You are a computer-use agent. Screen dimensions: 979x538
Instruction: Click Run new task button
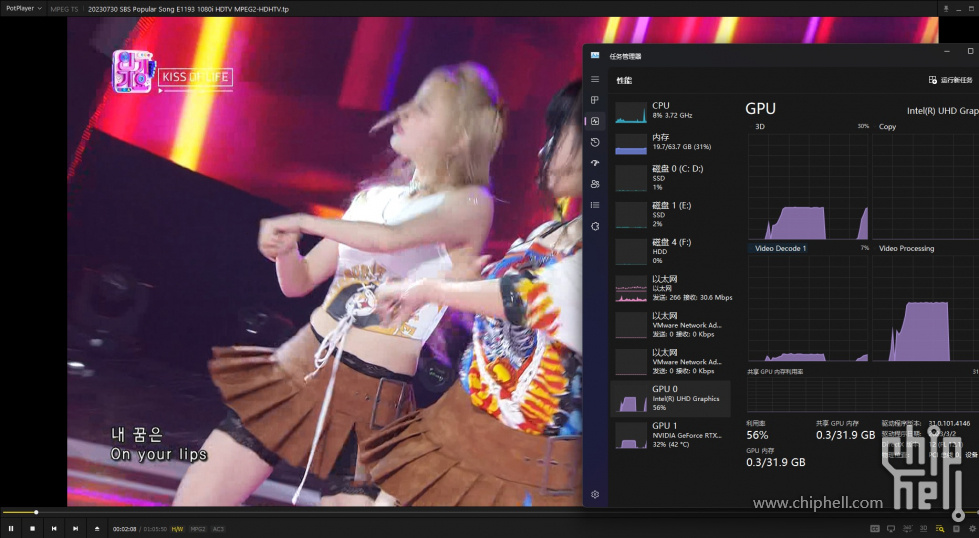(950, 80)
